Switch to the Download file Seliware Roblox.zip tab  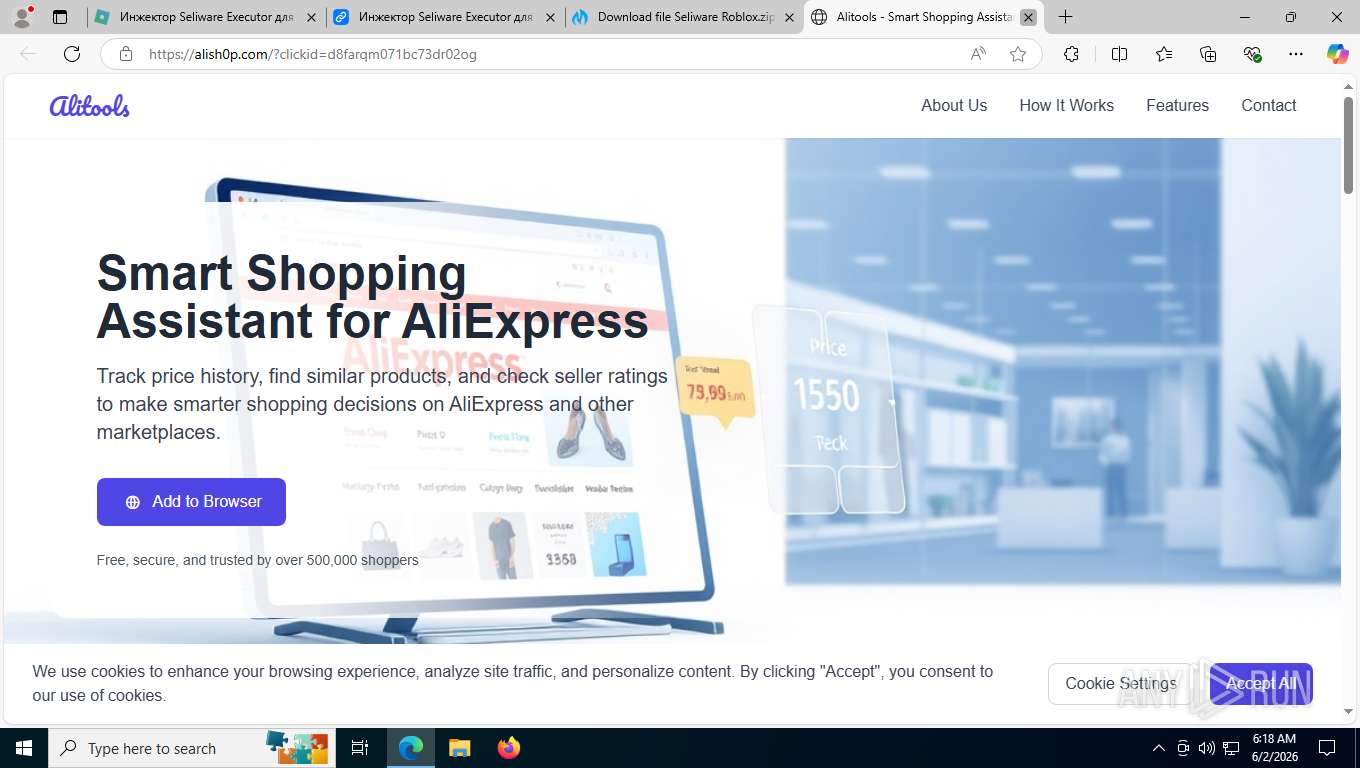click(x=684, y=17)
